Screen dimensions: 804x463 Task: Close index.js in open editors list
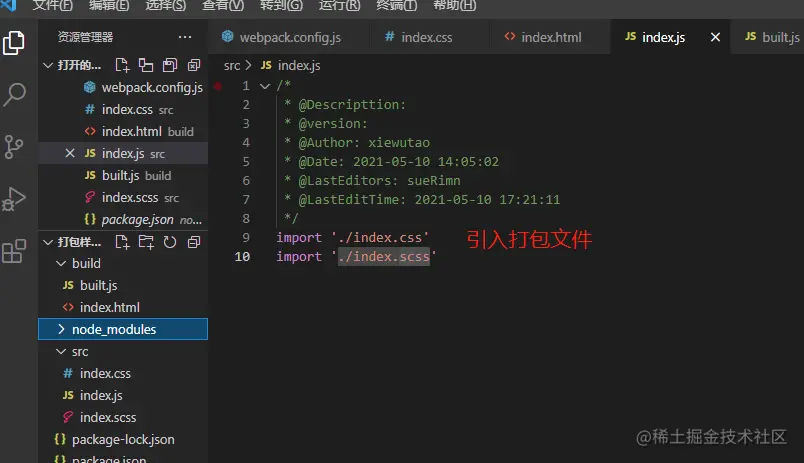[70, 153]
